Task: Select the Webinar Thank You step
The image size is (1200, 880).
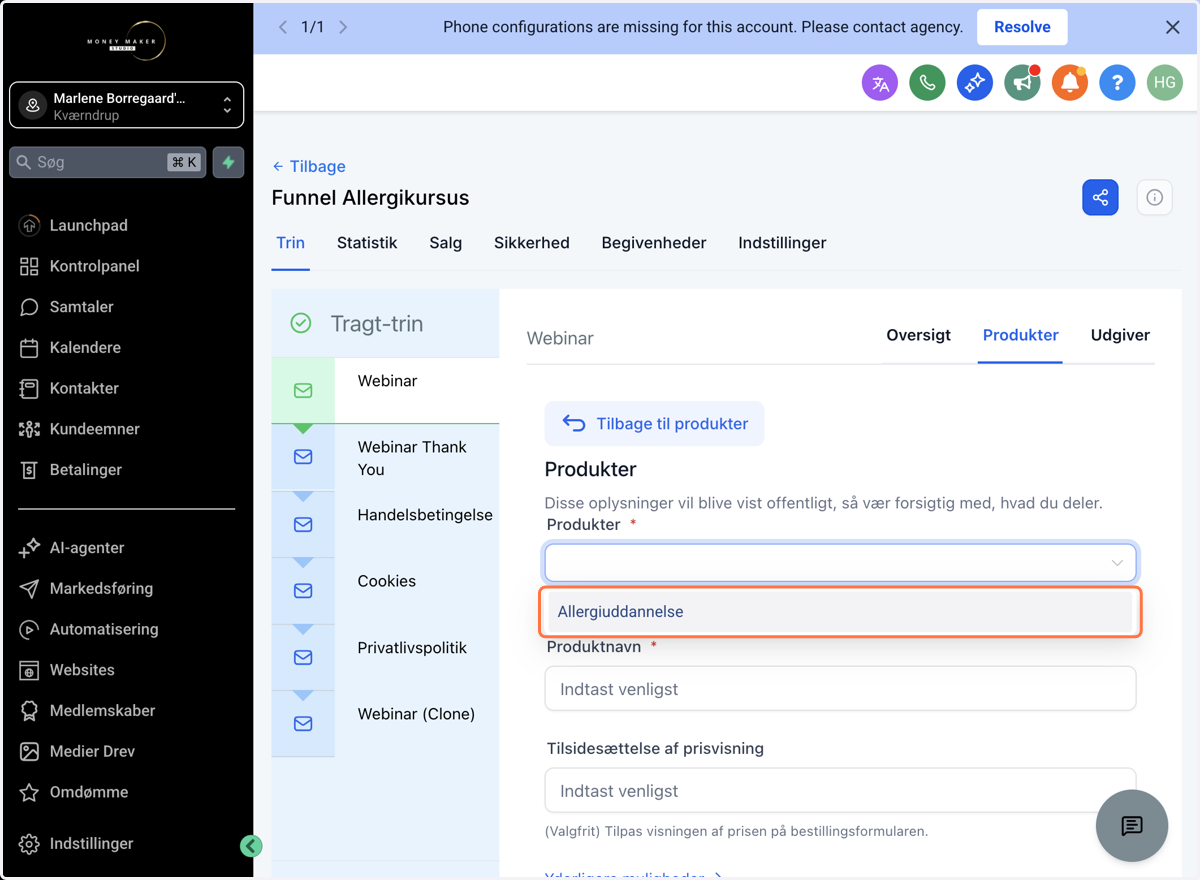Action: (385, 458)
